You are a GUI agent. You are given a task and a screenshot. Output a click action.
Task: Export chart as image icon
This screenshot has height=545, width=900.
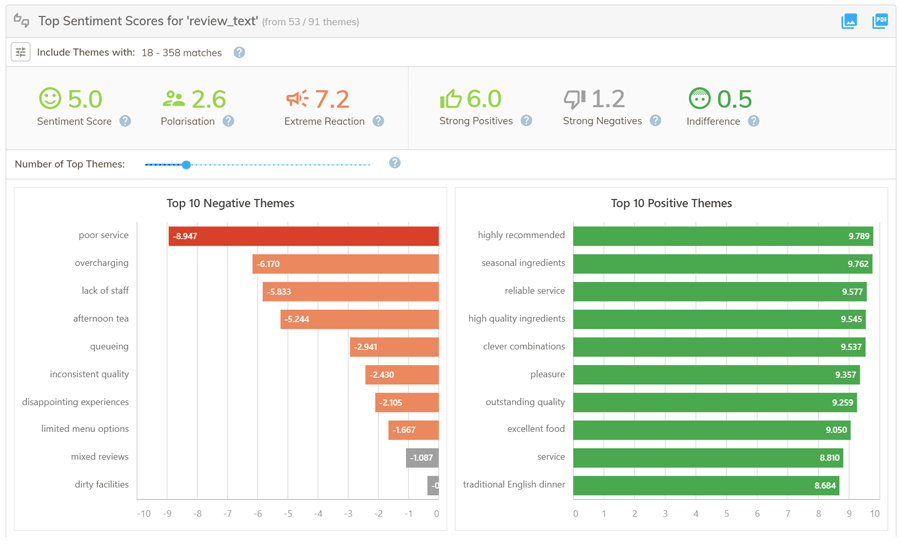[849, 21]
